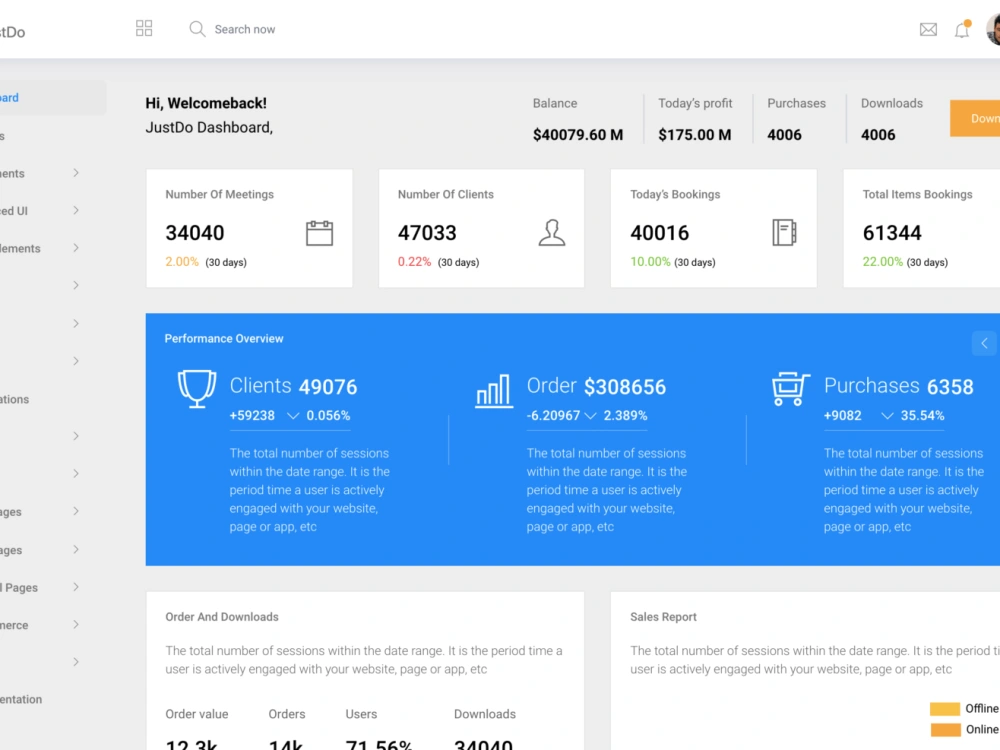The width and height of the screenshot is (1000, 750).
Task: Click the shopping cart icon next to Purchases 6358
Action: click(x=790, y=389)
